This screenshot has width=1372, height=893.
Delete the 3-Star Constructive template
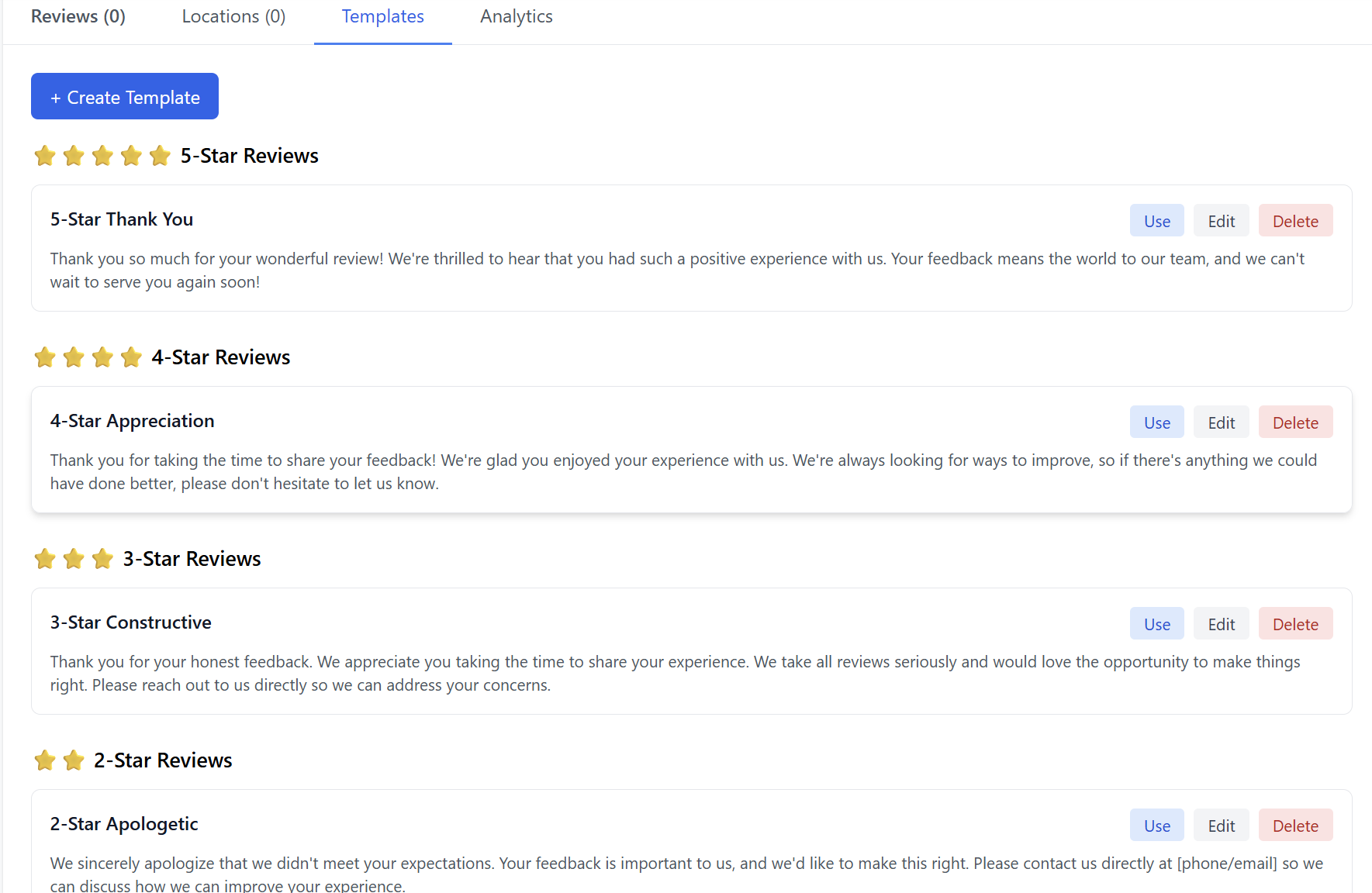[1295, 624]
